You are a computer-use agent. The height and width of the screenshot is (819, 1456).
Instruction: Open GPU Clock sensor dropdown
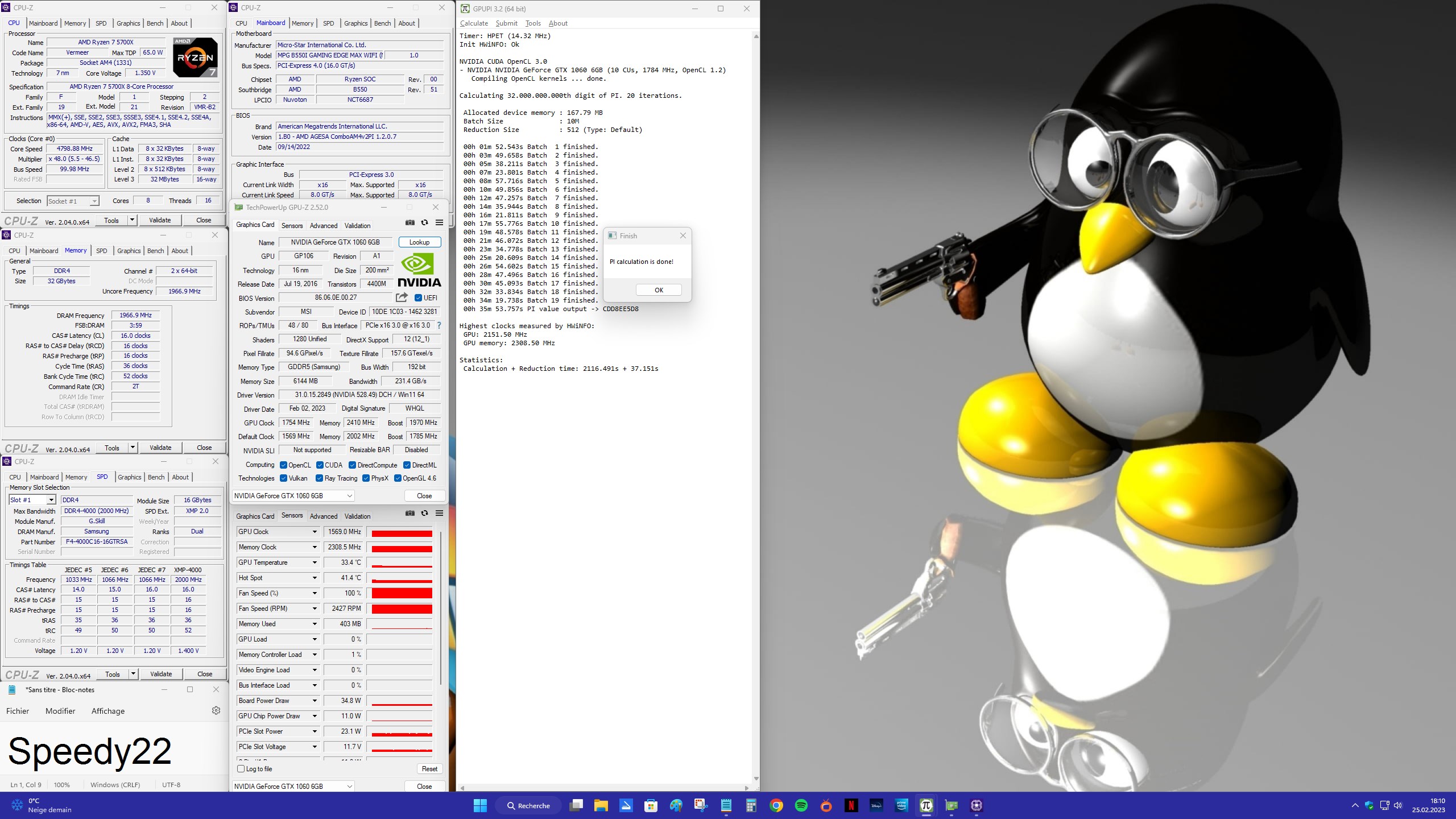315,532
